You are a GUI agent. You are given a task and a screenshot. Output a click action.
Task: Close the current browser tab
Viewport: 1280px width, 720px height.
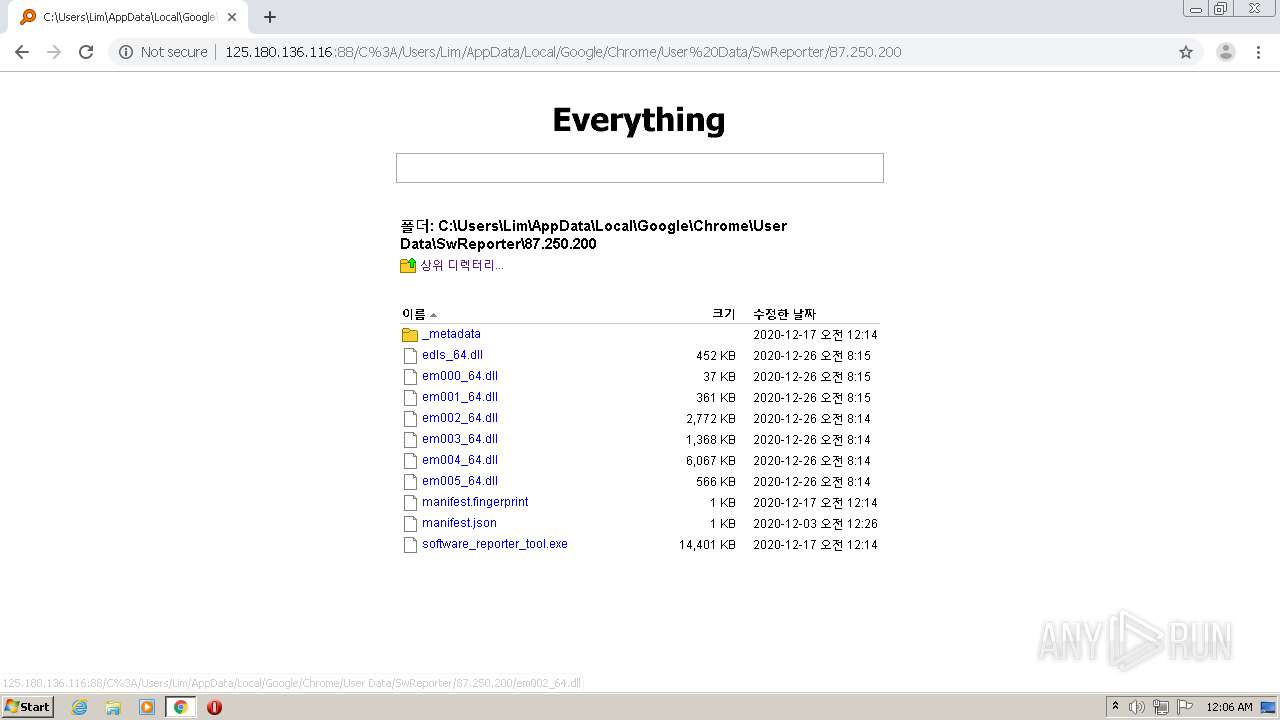[233, 17]
